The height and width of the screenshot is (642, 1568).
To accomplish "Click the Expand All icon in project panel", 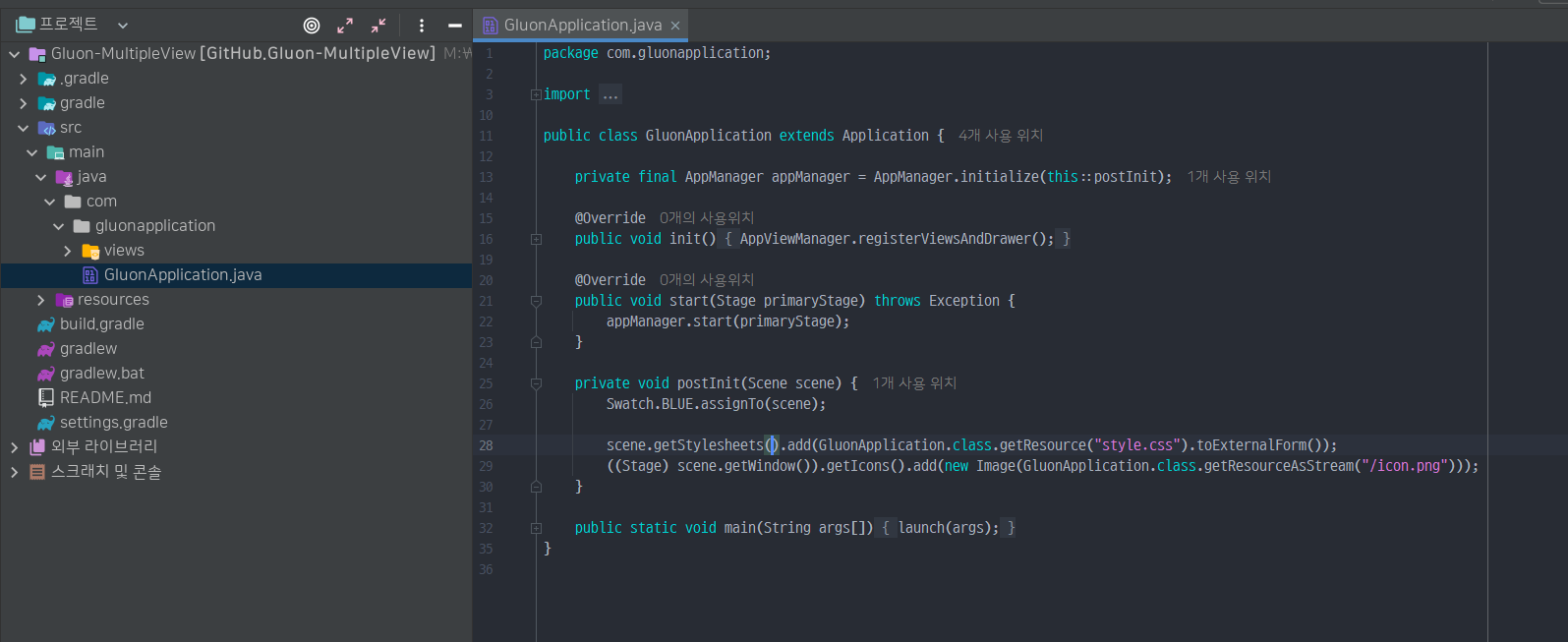I will (x=345, y=26).
